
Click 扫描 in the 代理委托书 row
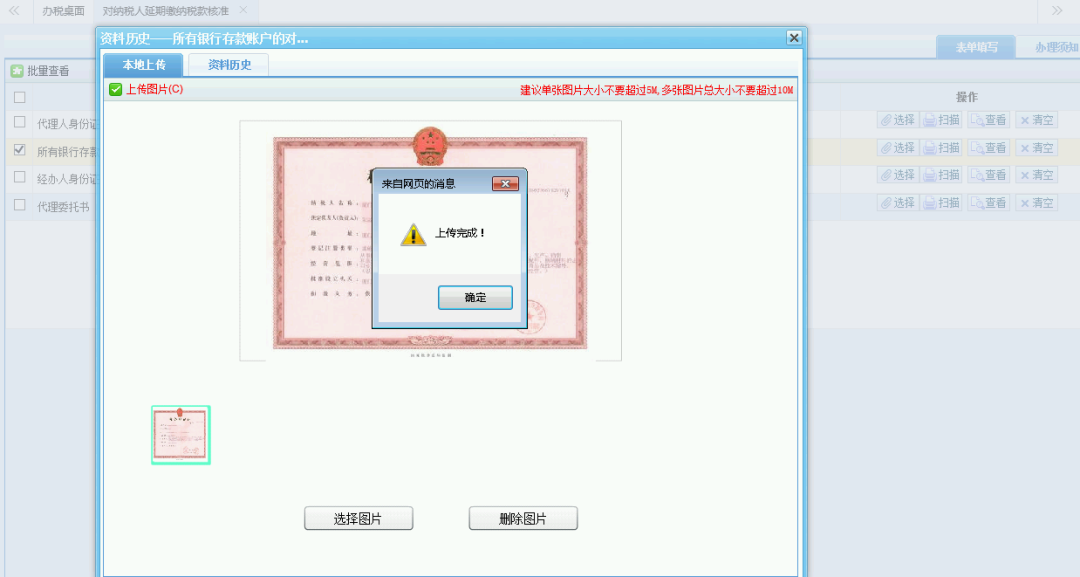(942, 203)
